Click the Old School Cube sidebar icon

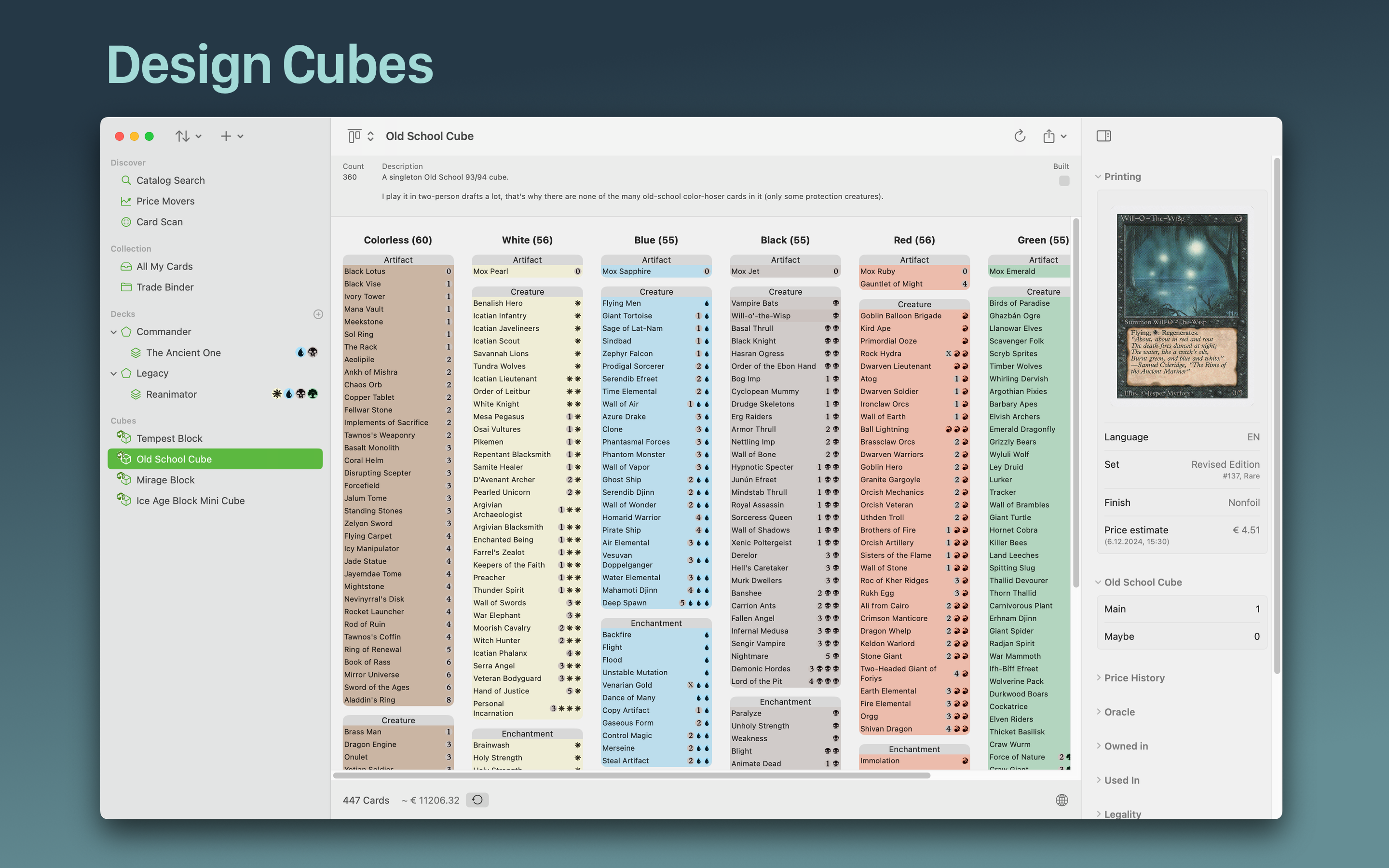click(124, 458)
